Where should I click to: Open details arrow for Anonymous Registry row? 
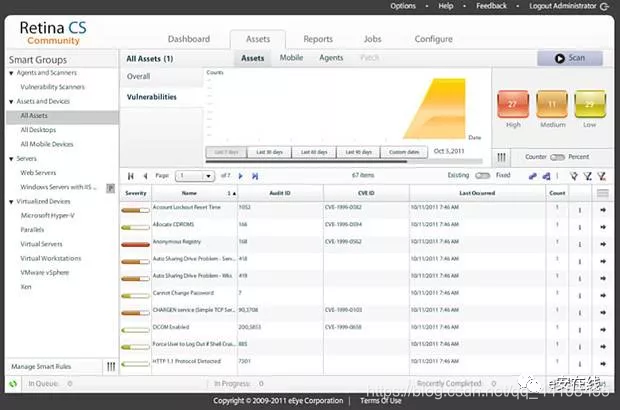pyautogui.click(x=603, y=244)
